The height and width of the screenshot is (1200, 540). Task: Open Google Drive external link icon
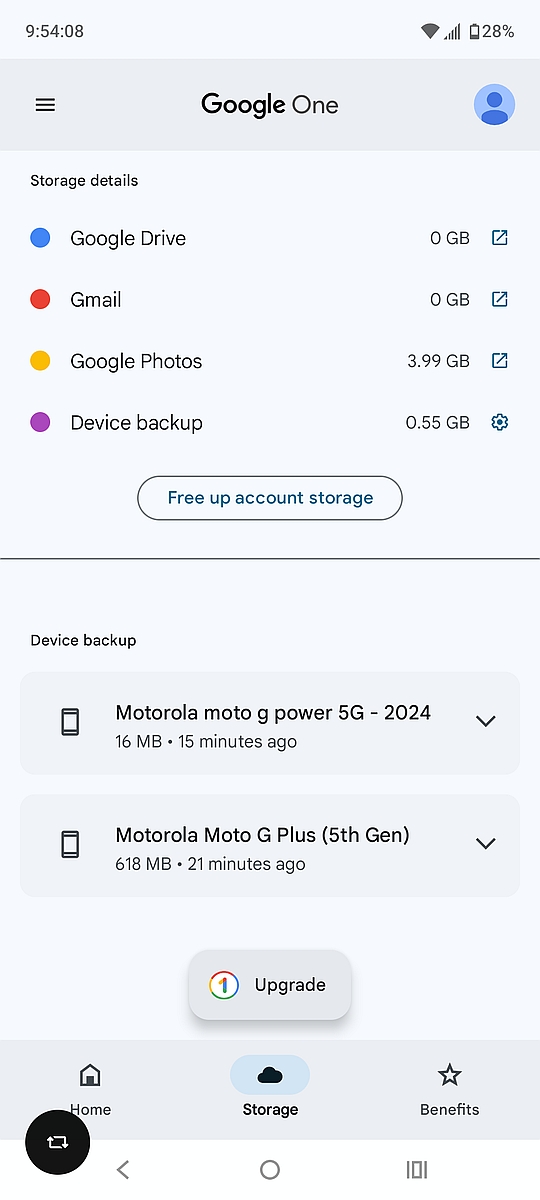point(500,238)
